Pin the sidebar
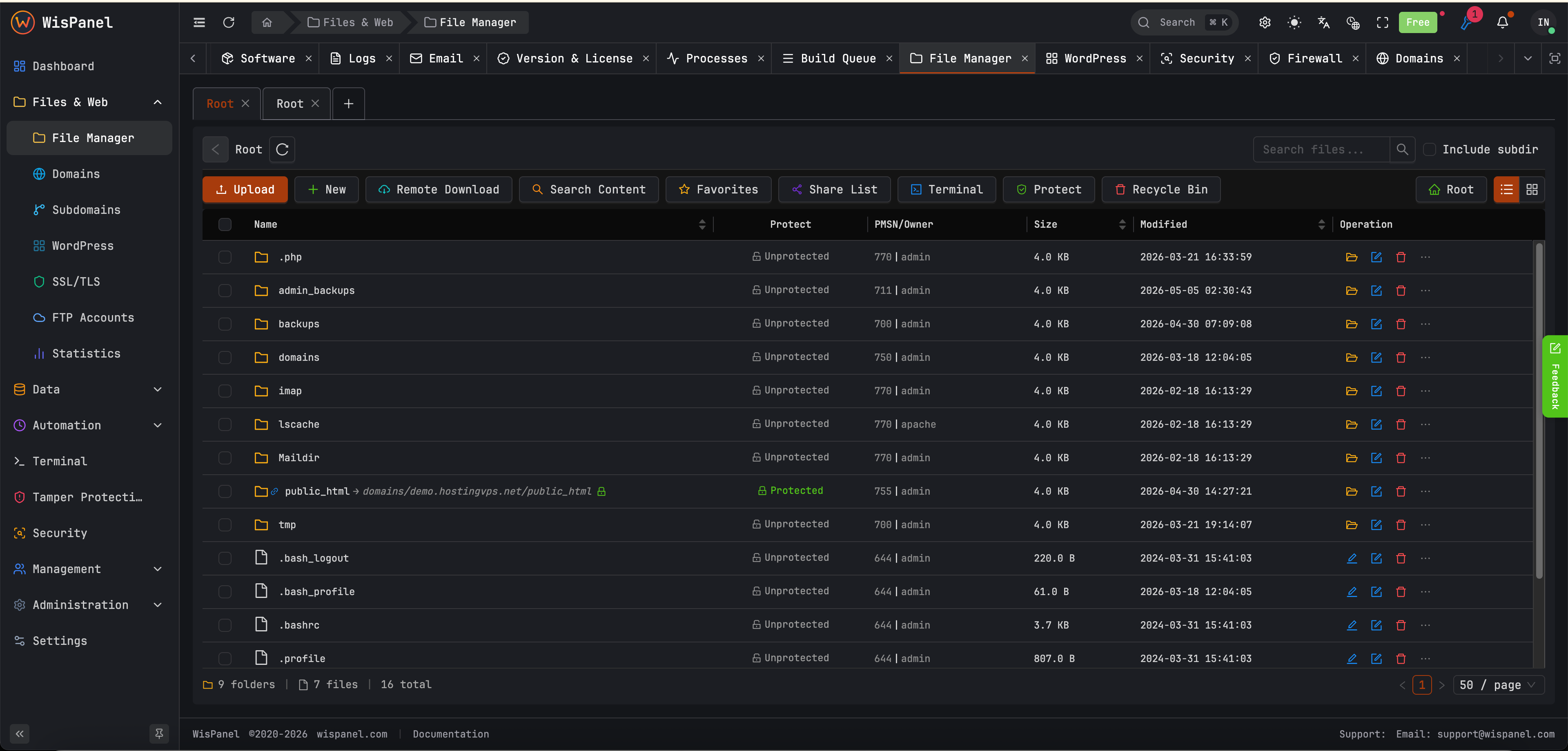 159,734
